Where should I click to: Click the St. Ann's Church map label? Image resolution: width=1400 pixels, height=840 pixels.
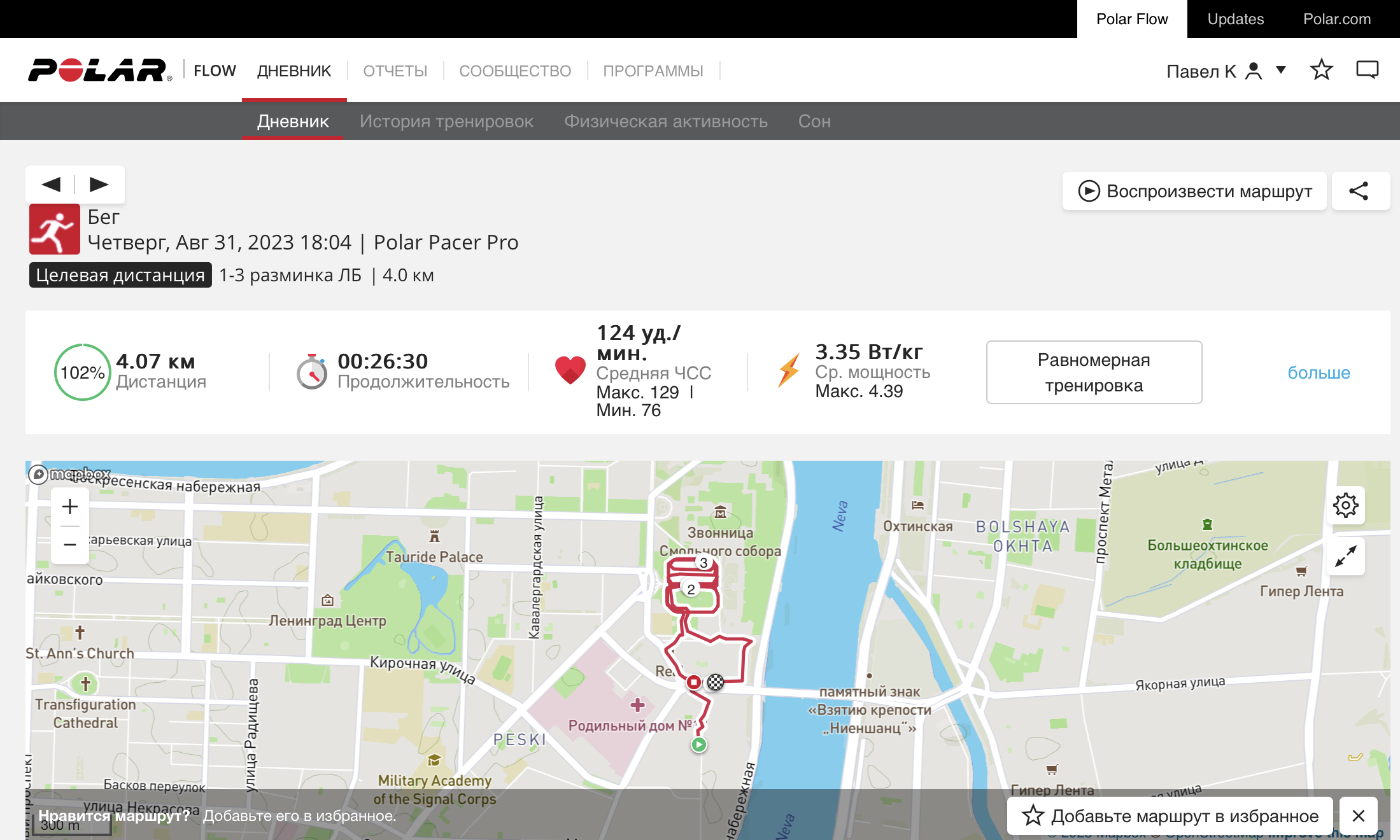click(x=80, y=654)
